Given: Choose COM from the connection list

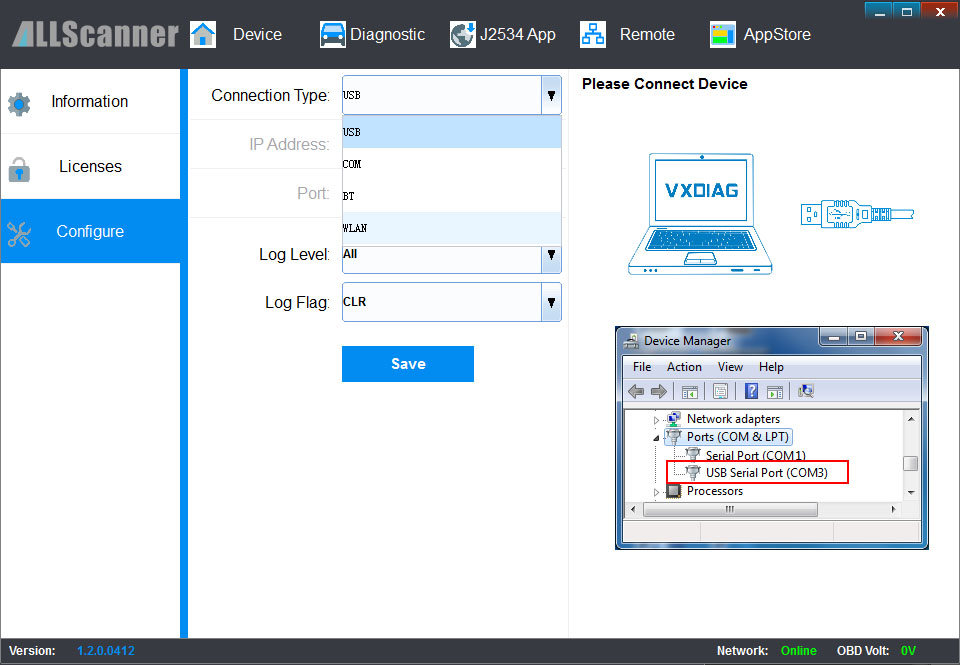Looking at the screenshot, I should tap(452, 164).
